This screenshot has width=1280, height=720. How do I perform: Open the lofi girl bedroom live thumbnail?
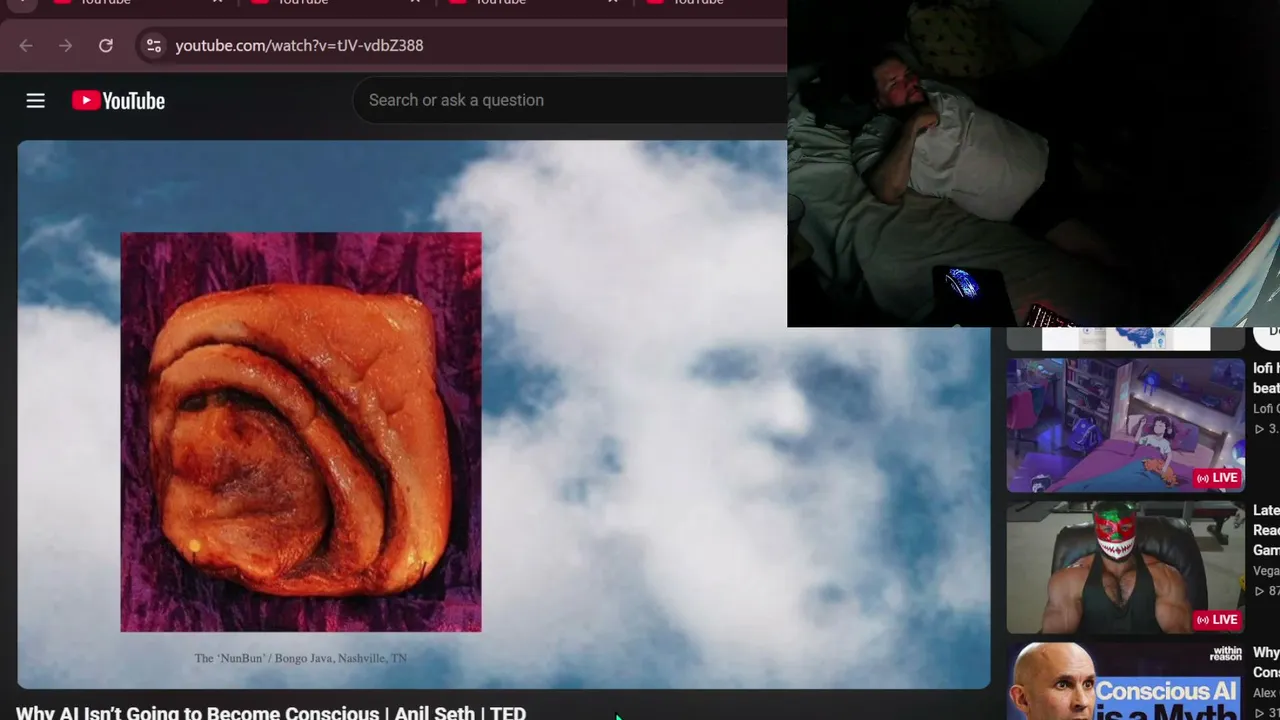click(x=1125, y=425)
